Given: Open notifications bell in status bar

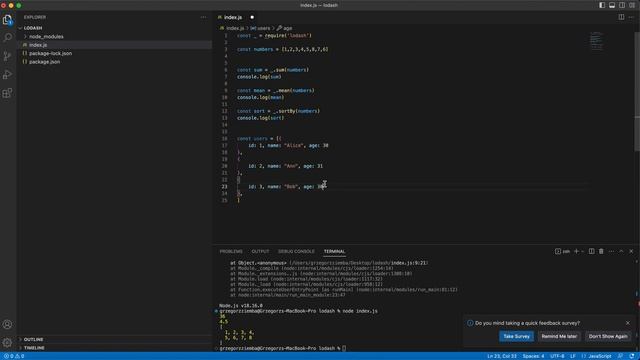Looking at the screenshot, I should point(632,356).
